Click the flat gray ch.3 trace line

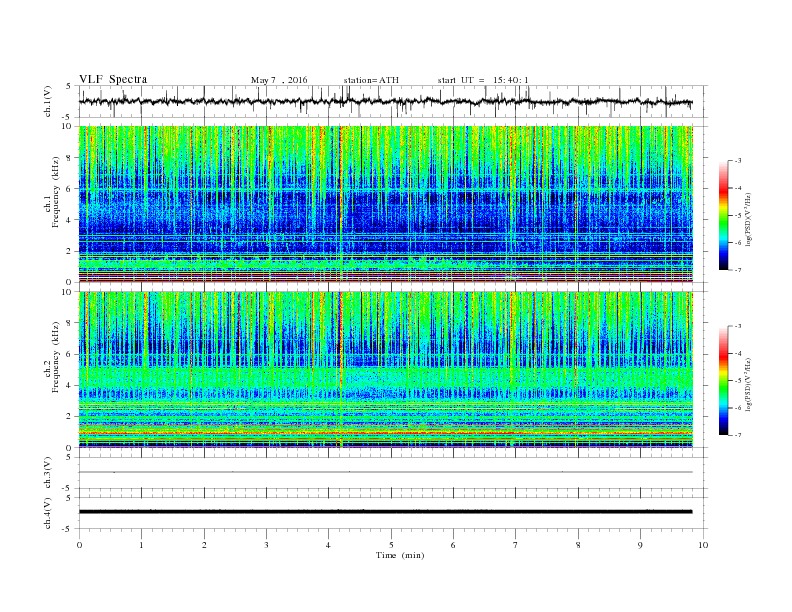pos(385,472)
